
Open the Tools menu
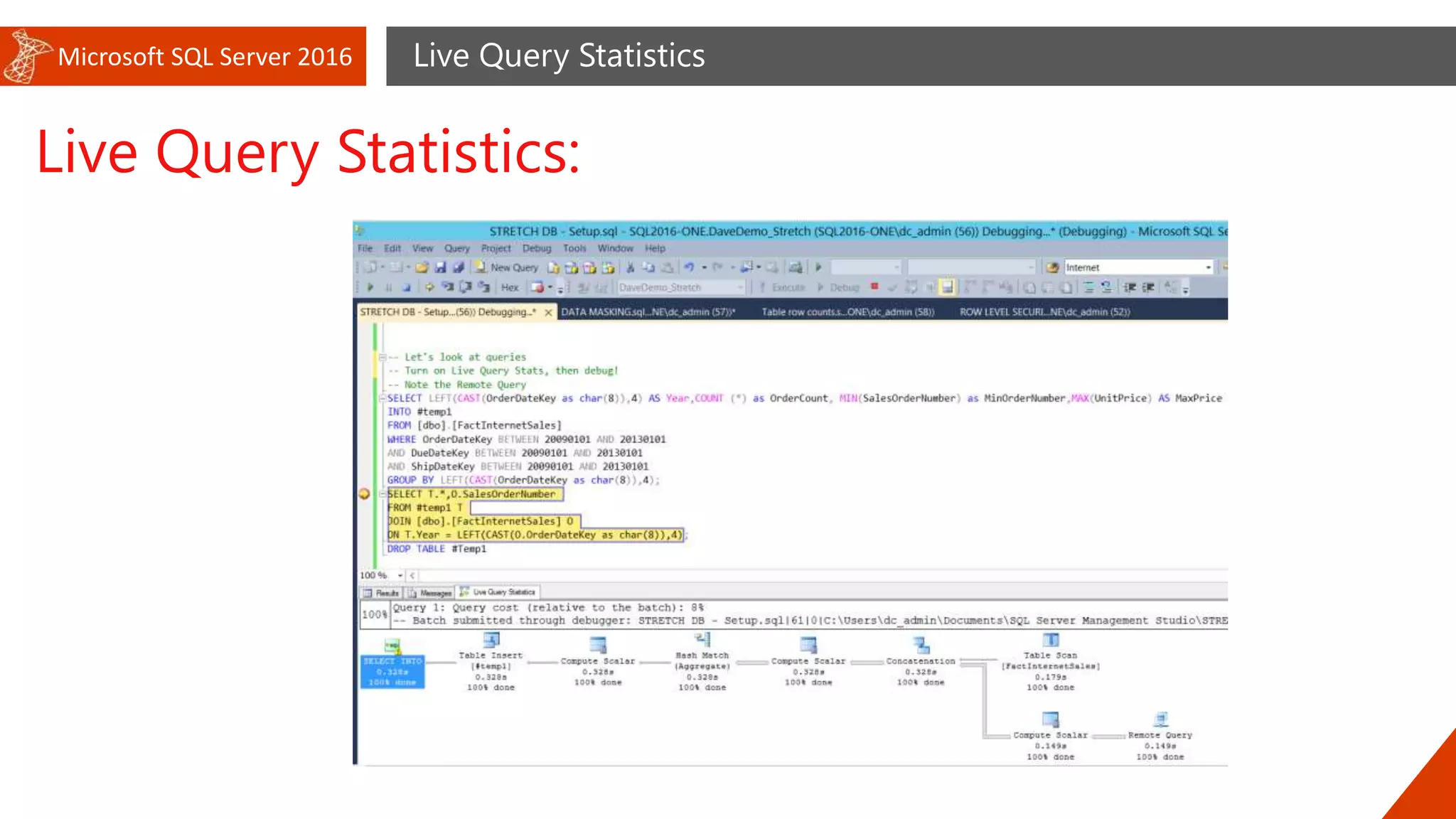(x=574, y=248)
